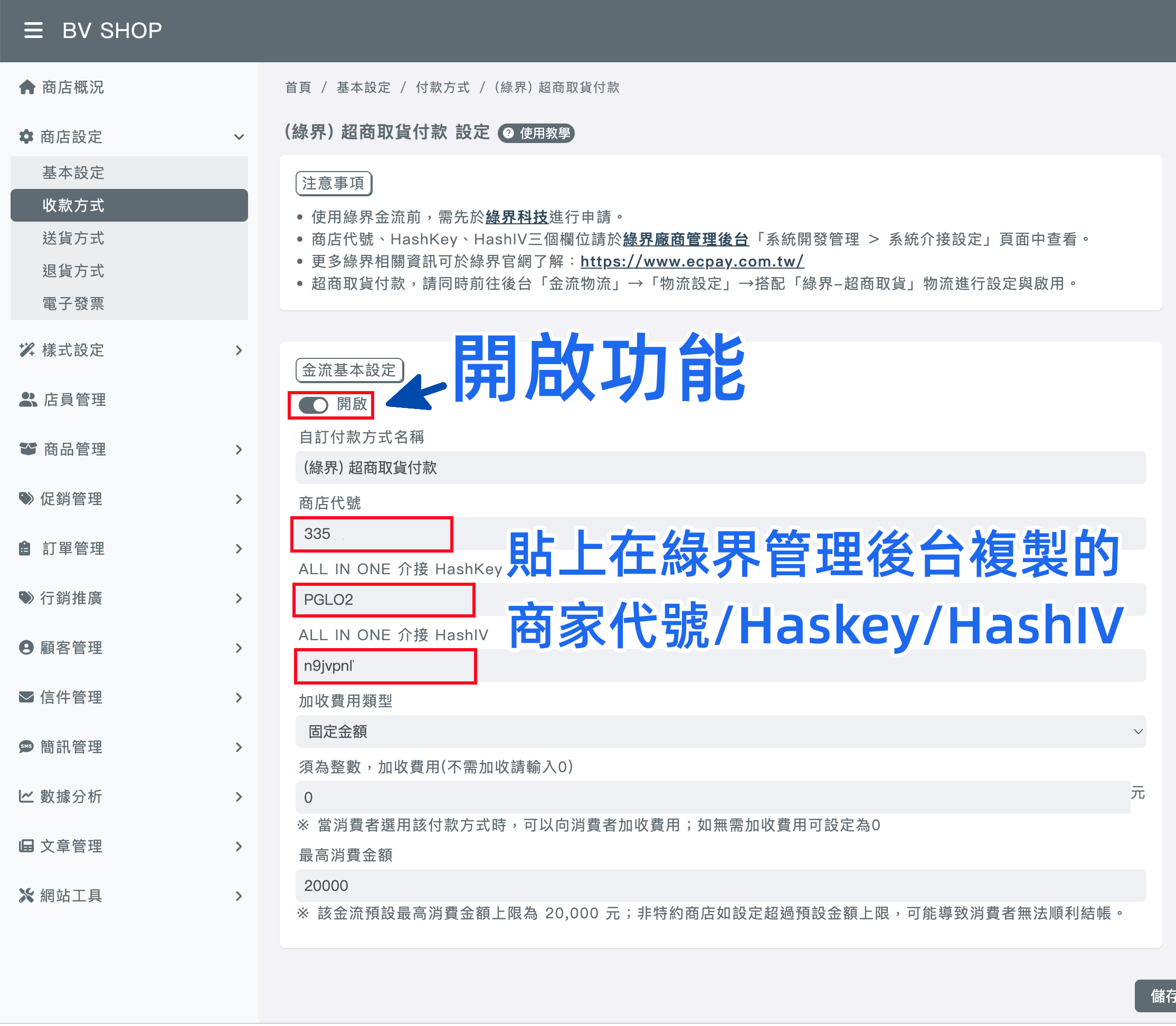Toggle the 開啟 switch

(x=313, y=405)
